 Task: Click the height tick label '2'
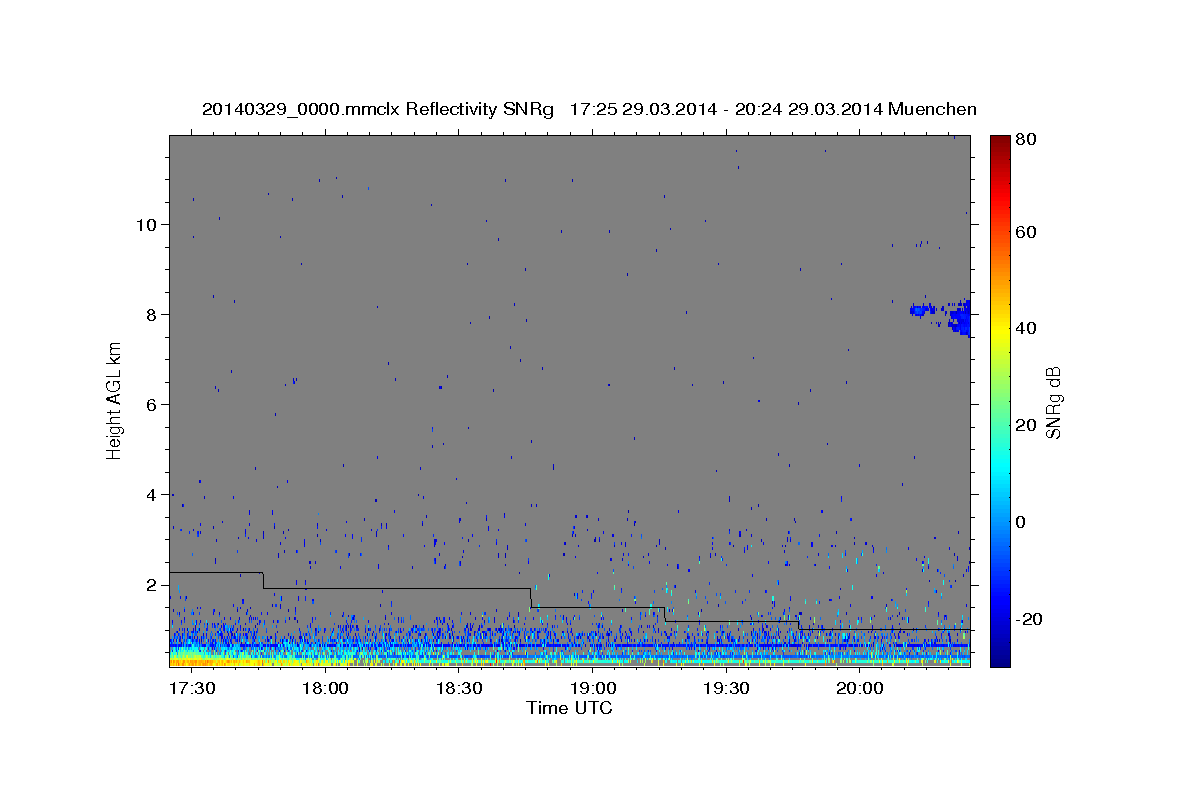151,584
